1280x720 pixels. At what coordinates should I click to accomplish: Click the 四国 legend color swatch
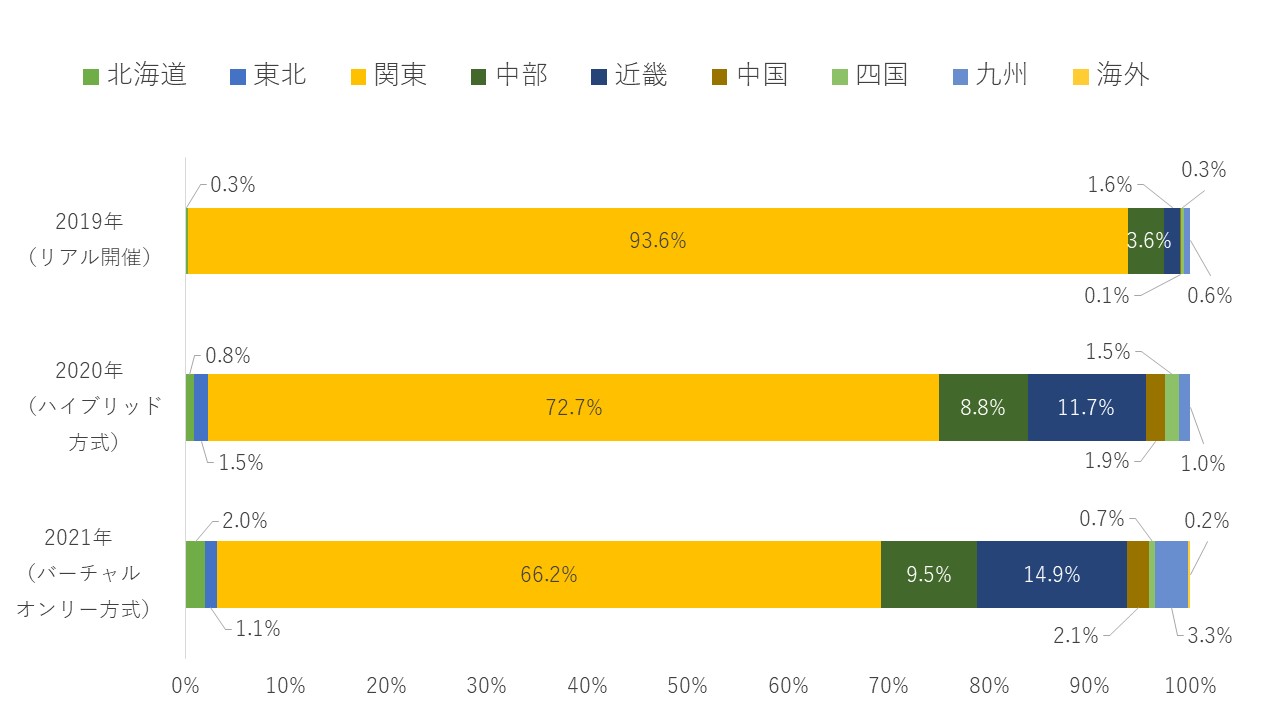point(840,75)
